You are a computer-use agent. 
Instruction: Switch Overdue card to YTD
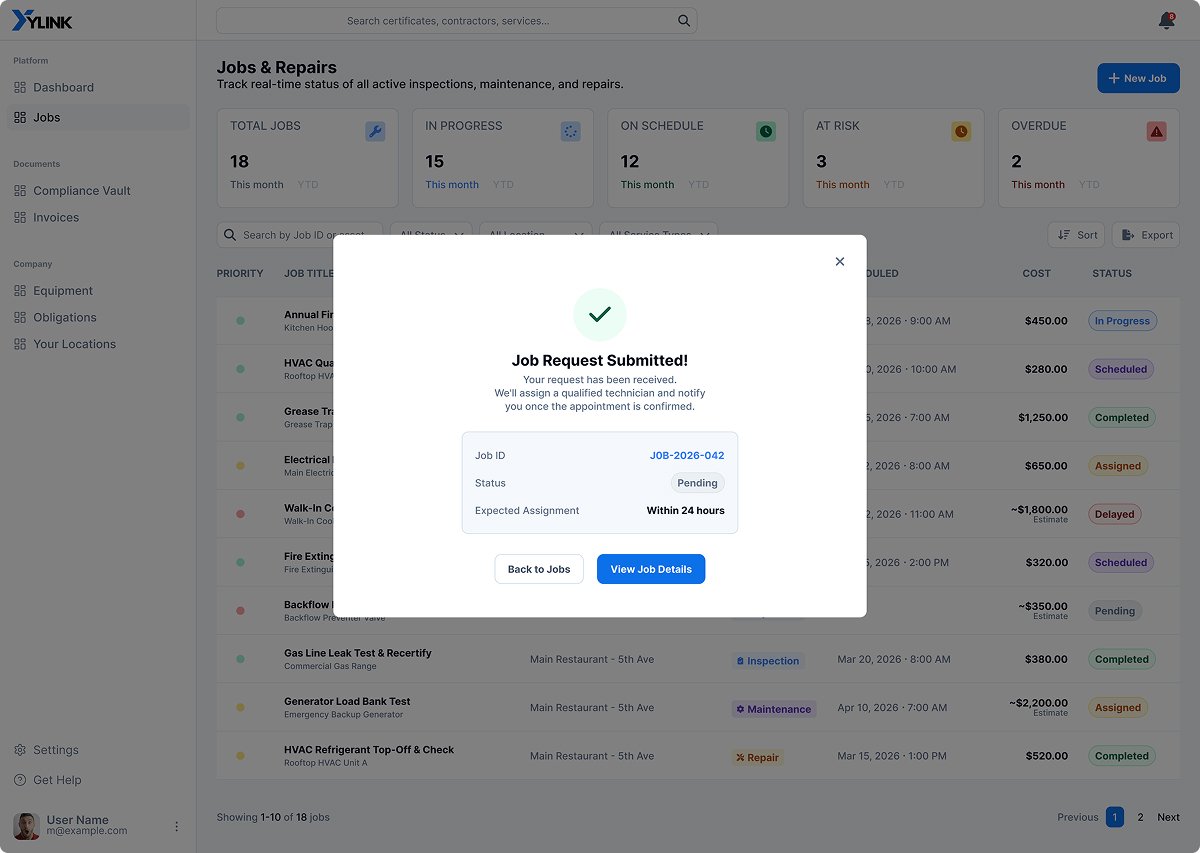1089,185
